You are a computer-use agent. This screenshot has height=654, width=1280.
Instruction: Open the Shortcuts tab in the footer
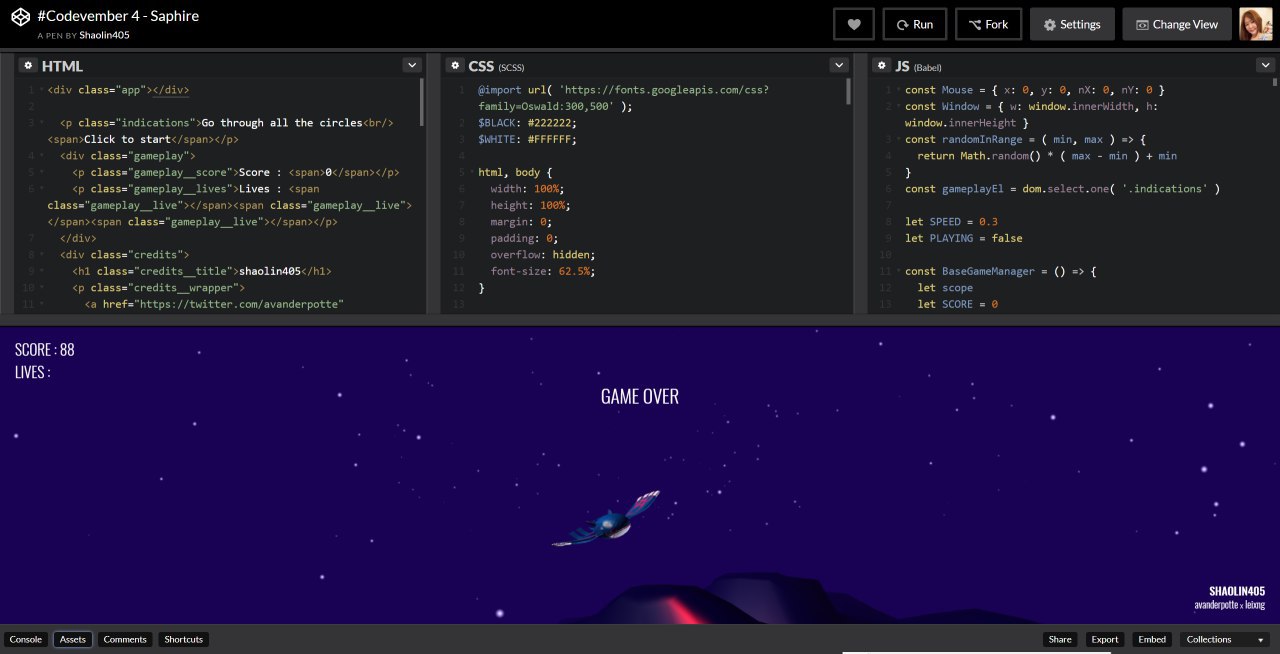point(184,639)
